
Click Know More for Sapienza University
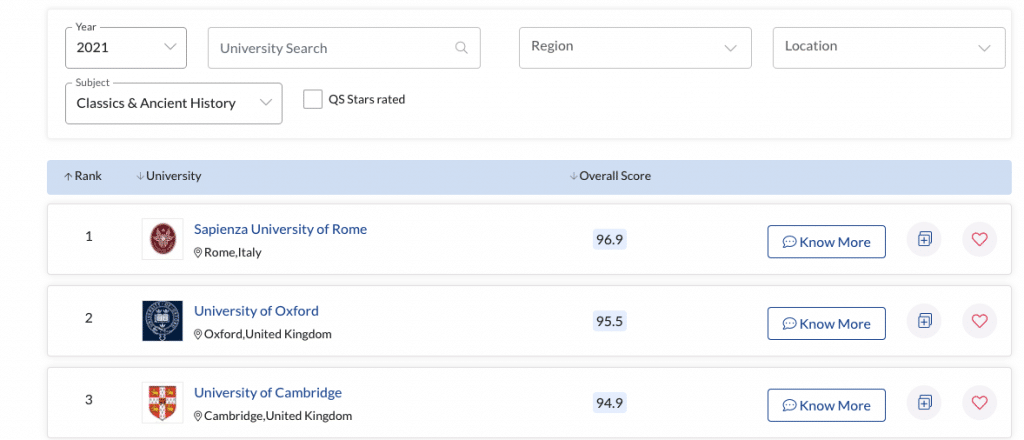pyautogui.click(x=826, y=242)
